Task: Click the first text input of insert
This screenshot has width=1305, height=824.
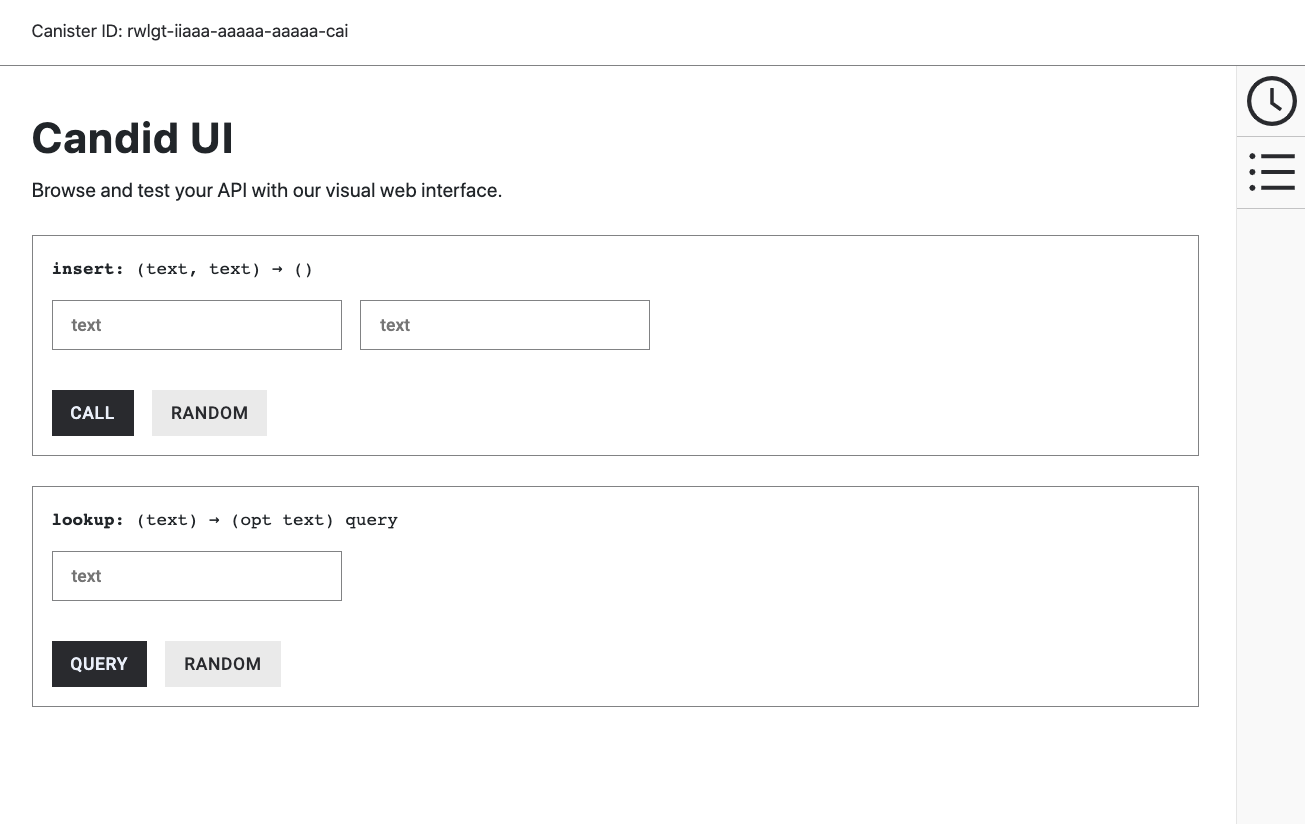Action: tap(196, 324)
